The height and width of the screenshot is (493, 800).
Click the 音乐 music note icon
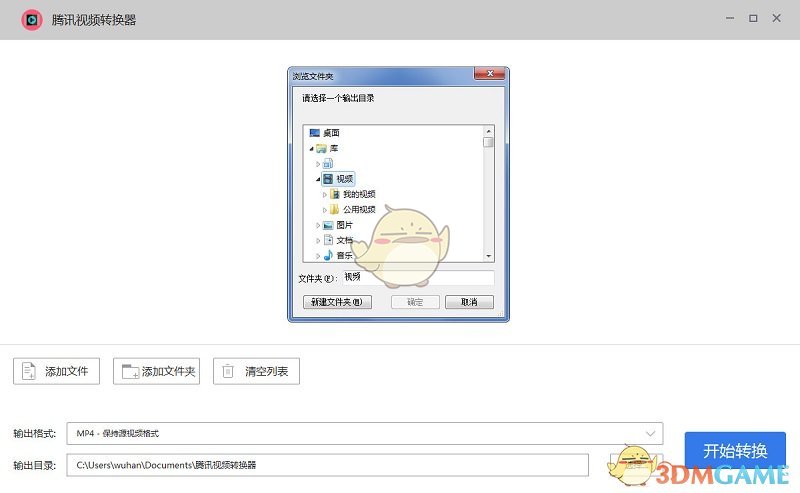coord(328,255)
